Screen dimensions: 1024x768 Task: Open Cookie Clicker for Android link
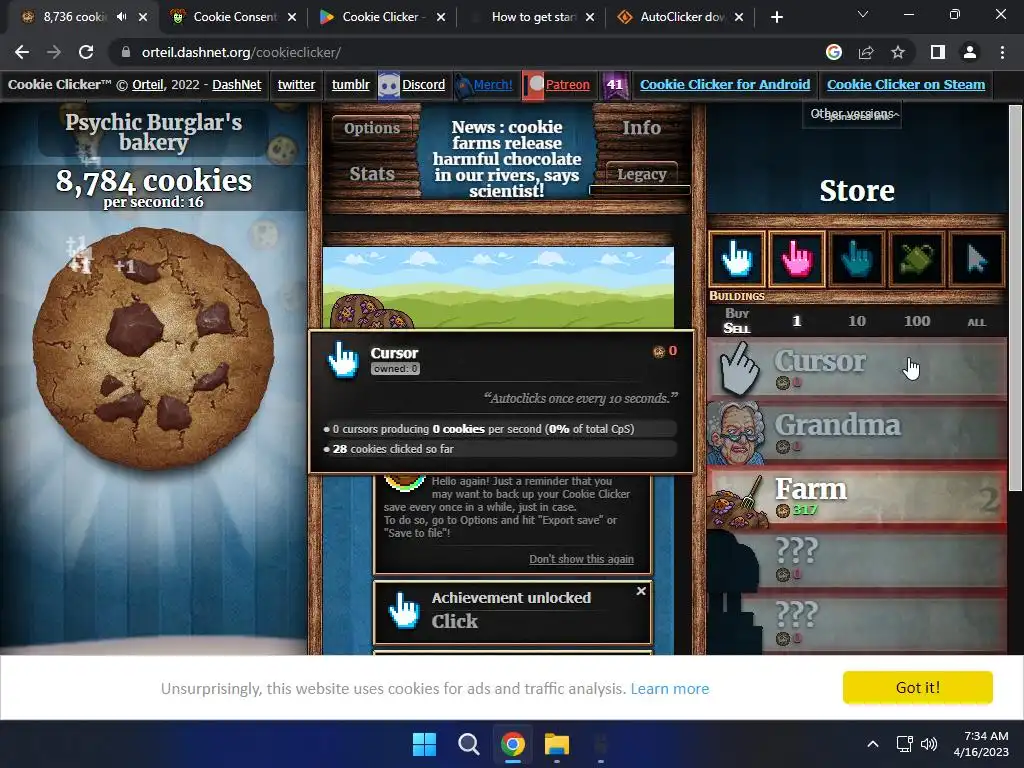point(725,84)
